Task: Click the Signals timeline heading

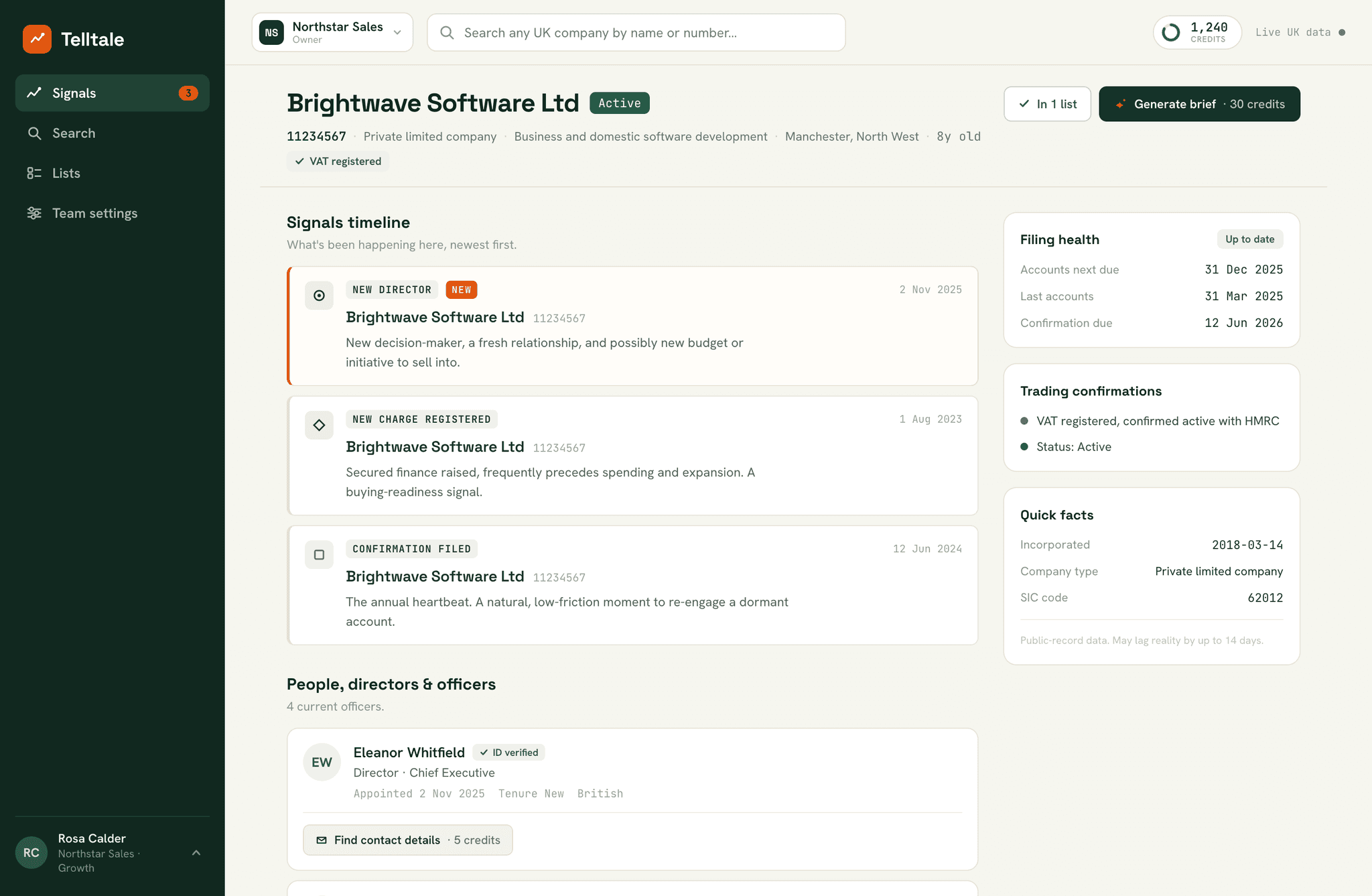Action: (x=348, y=222)
